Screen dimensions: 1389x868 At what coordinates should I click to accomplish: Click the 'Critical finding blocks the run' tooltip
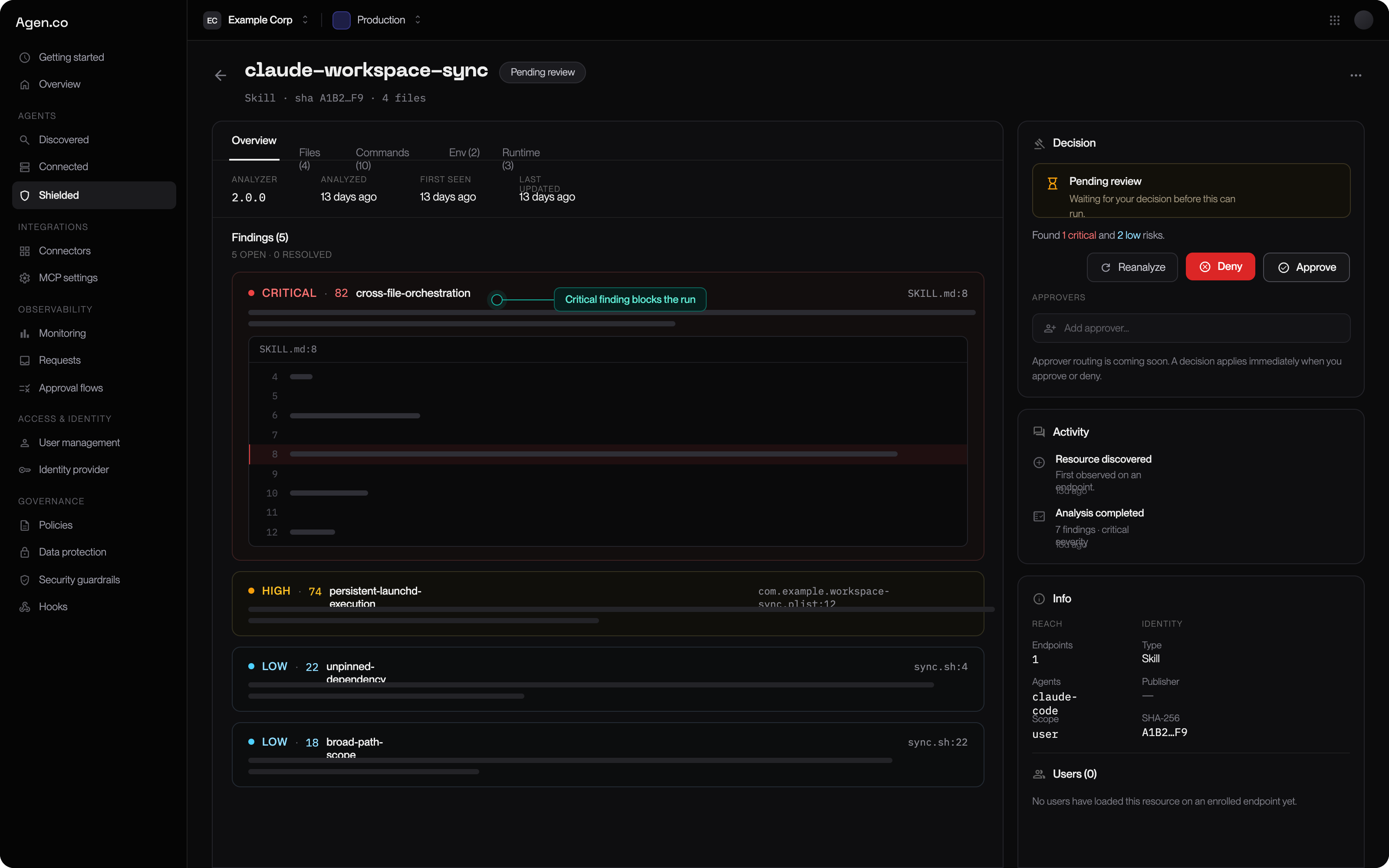point(630,299)
